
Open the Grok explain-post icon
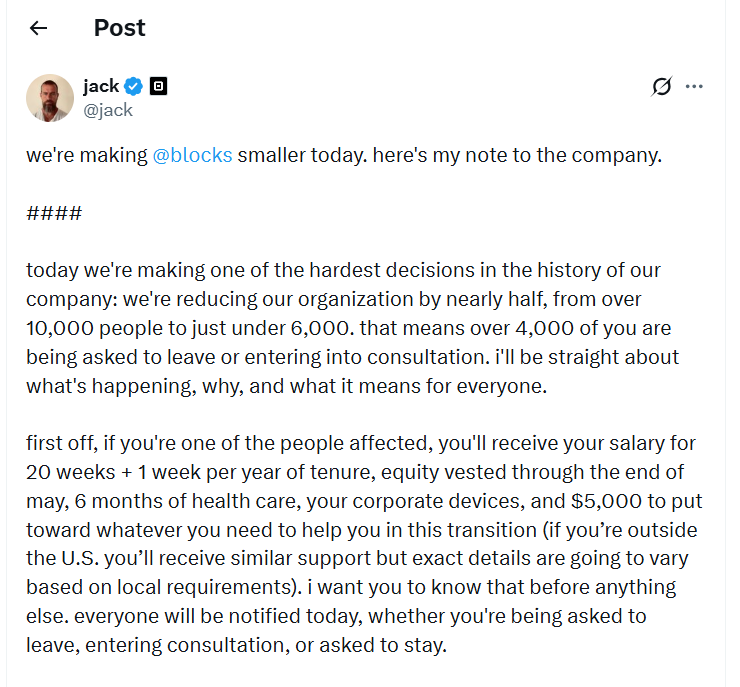pos(661,87)
